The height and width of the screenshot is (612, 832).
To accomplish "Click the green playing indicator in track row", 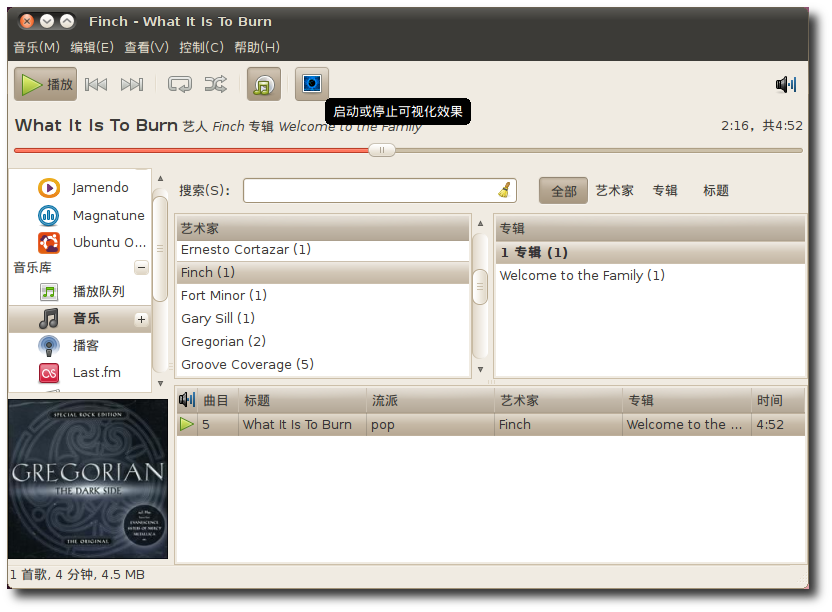I will (187, 425).
